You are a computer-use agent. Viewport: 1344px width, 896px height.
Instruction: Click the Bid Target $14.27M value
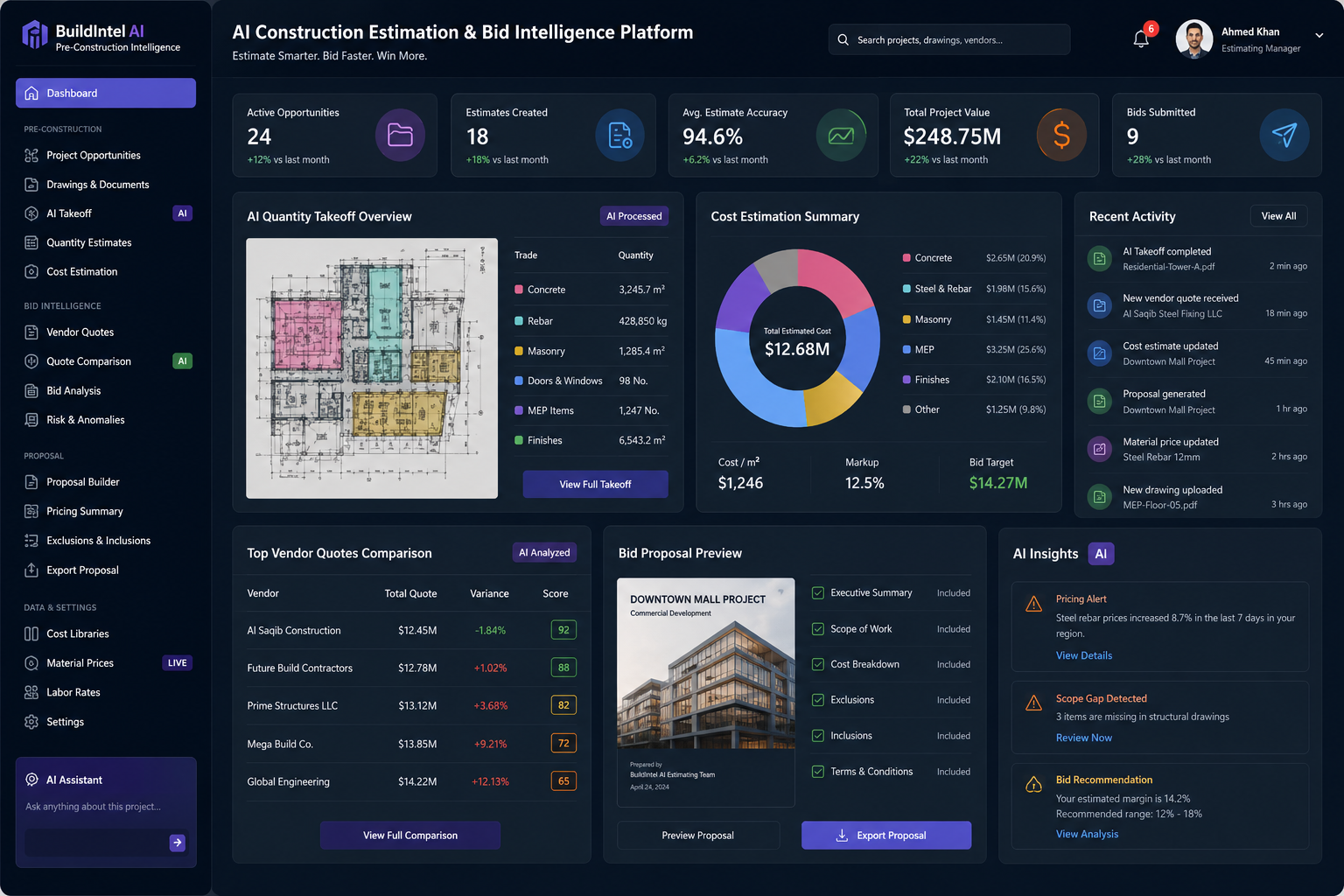[998, 483]
